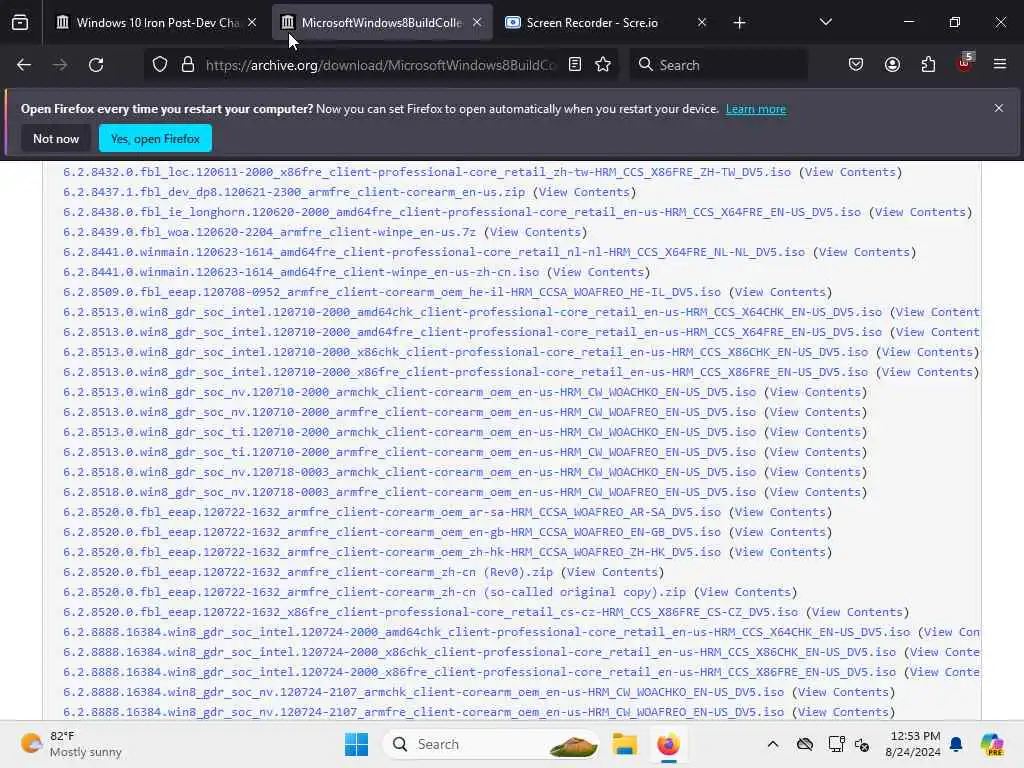This screenshot has width=1024, height=768.
Task: Dismiss the Firefox startup notification bar
Action: tap(999, 108)
